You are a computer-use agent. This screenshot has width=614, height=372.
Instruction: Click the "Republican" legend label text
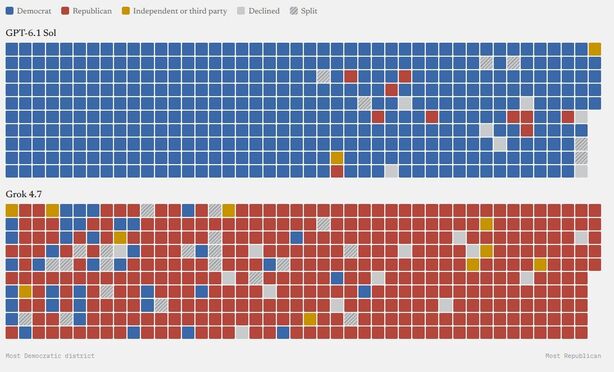tap(92, 11)
